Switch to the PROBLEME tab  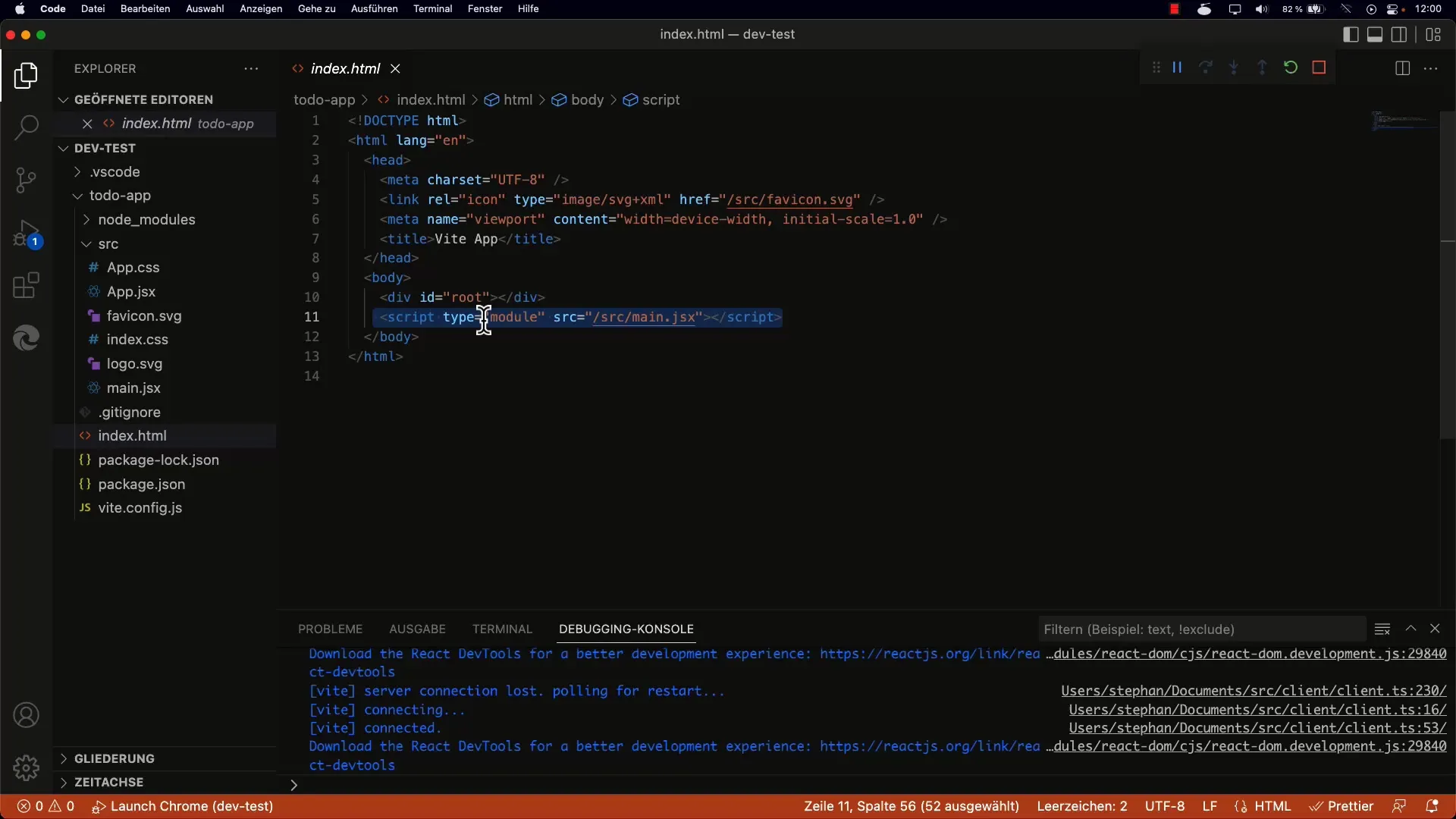(330, 629)
